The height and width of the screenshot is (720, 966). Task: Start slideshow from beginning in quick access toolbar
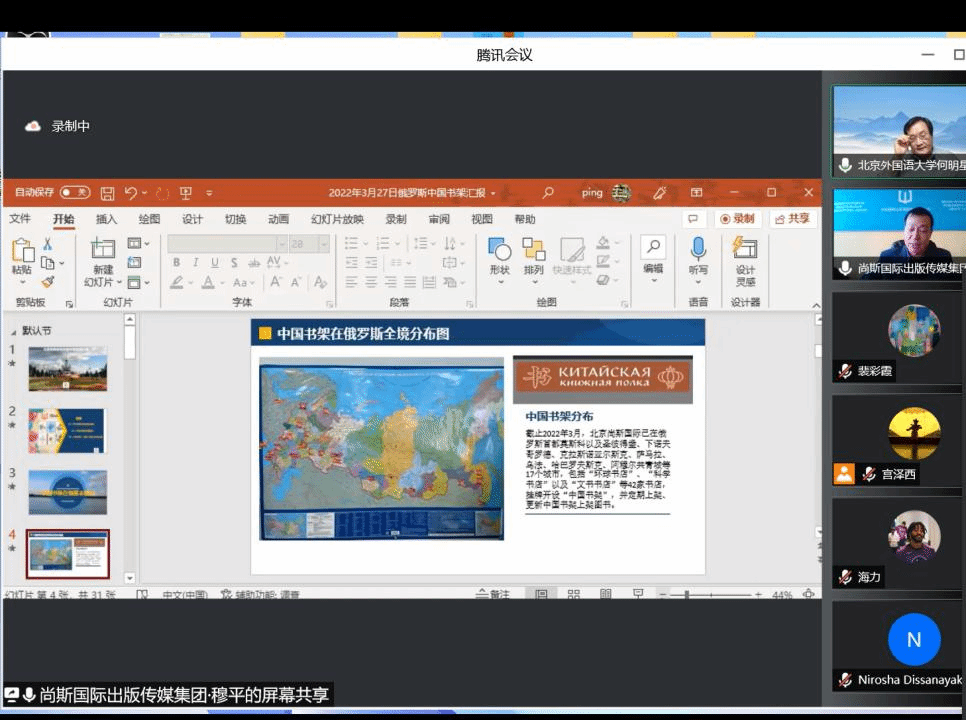[185, 193]
